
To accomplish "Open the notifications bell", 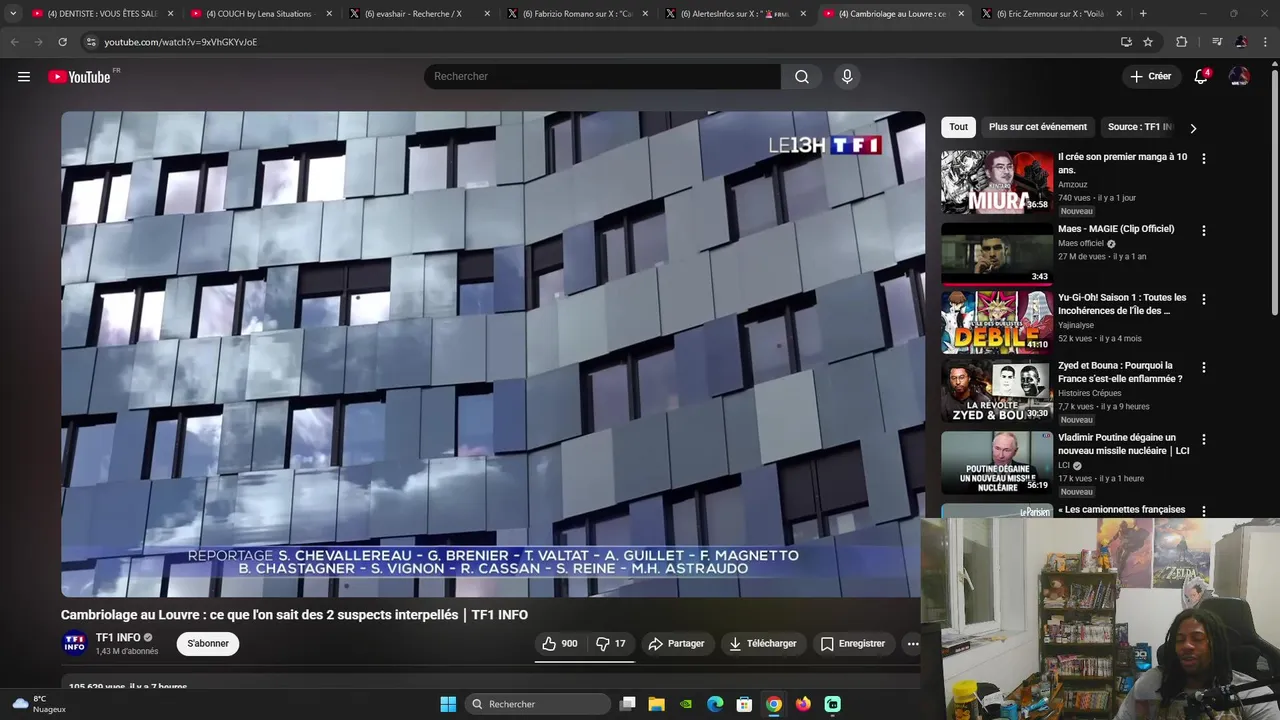I will point(1201,77).
